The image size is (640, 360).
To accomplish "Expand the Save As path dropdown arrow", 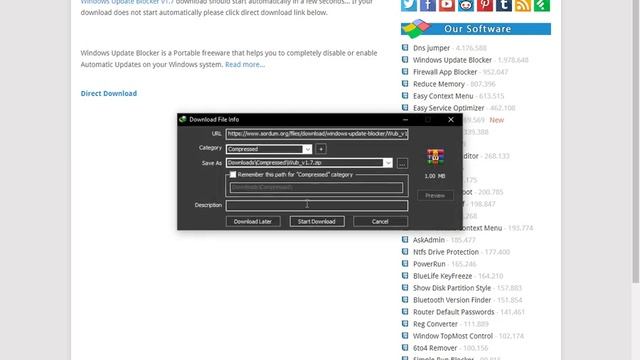I will point(388,163).
